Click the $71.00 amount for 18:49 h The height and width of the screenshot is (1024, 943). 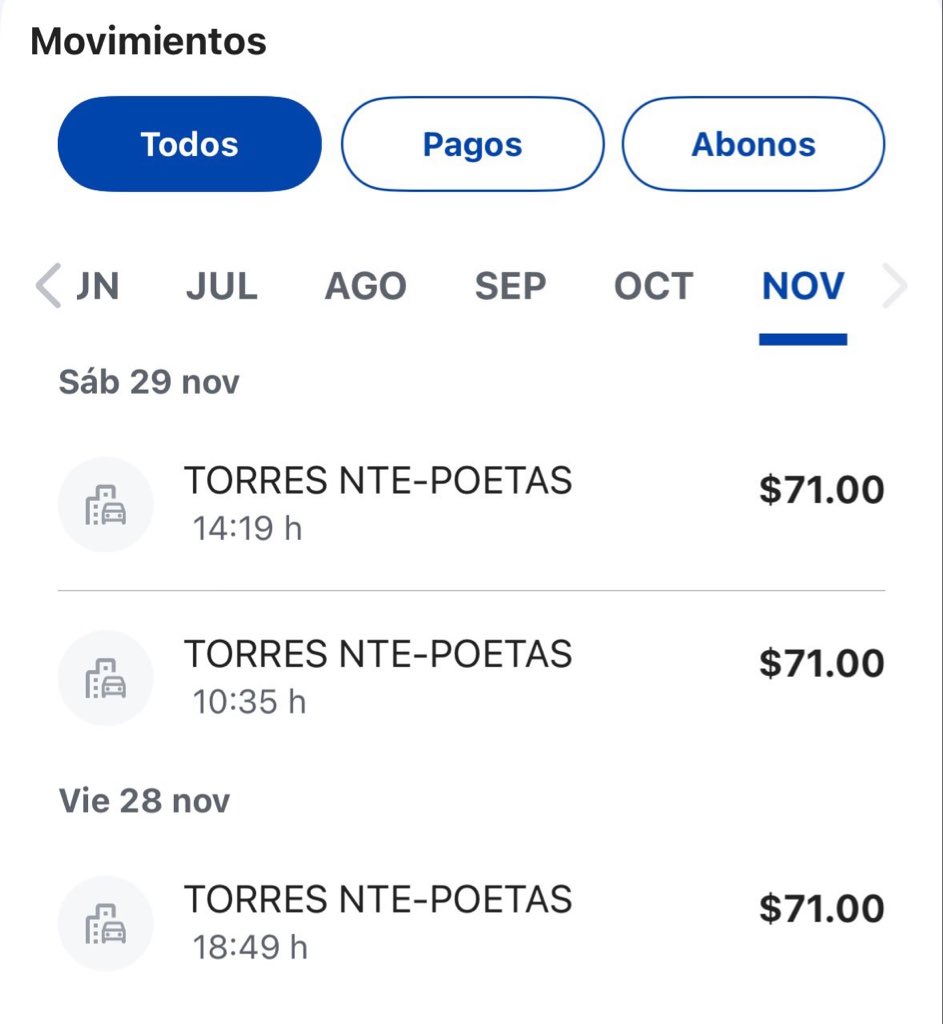pos(821,908)
